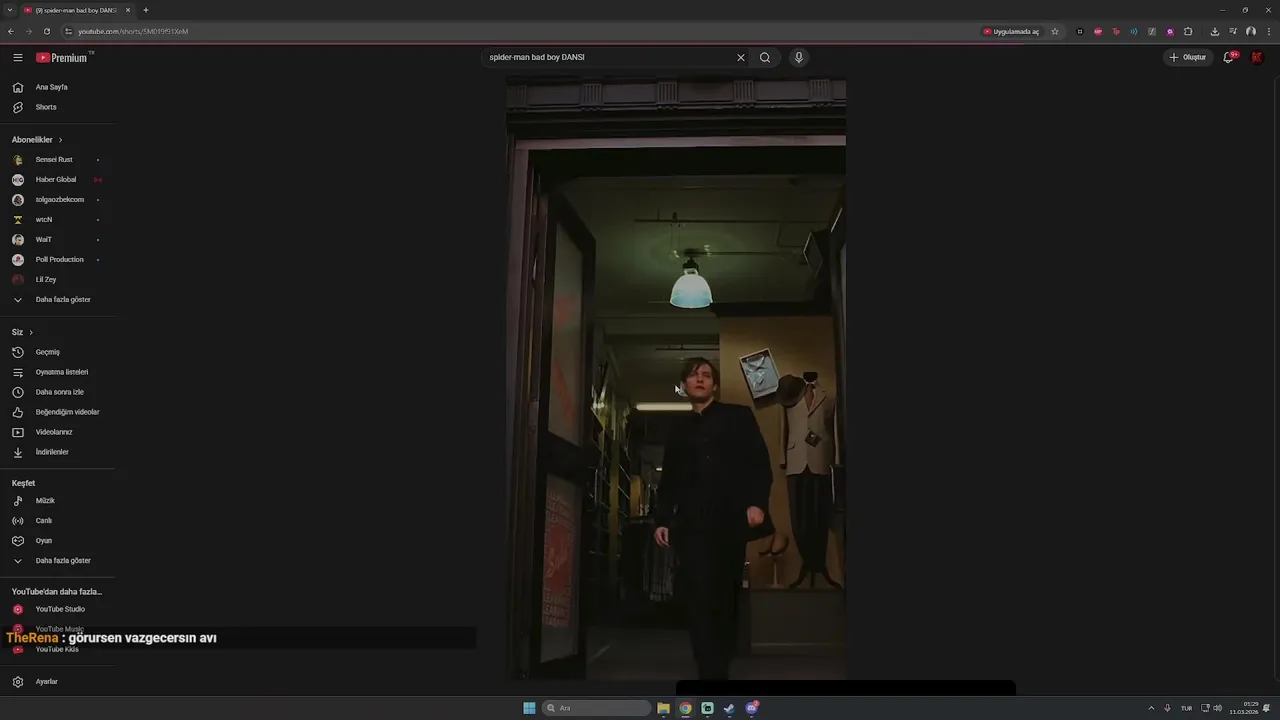Click the TUR keyboard language indicator
Image resolution: width=1280 pixels, height=720 pixels.
(1186, 708)
